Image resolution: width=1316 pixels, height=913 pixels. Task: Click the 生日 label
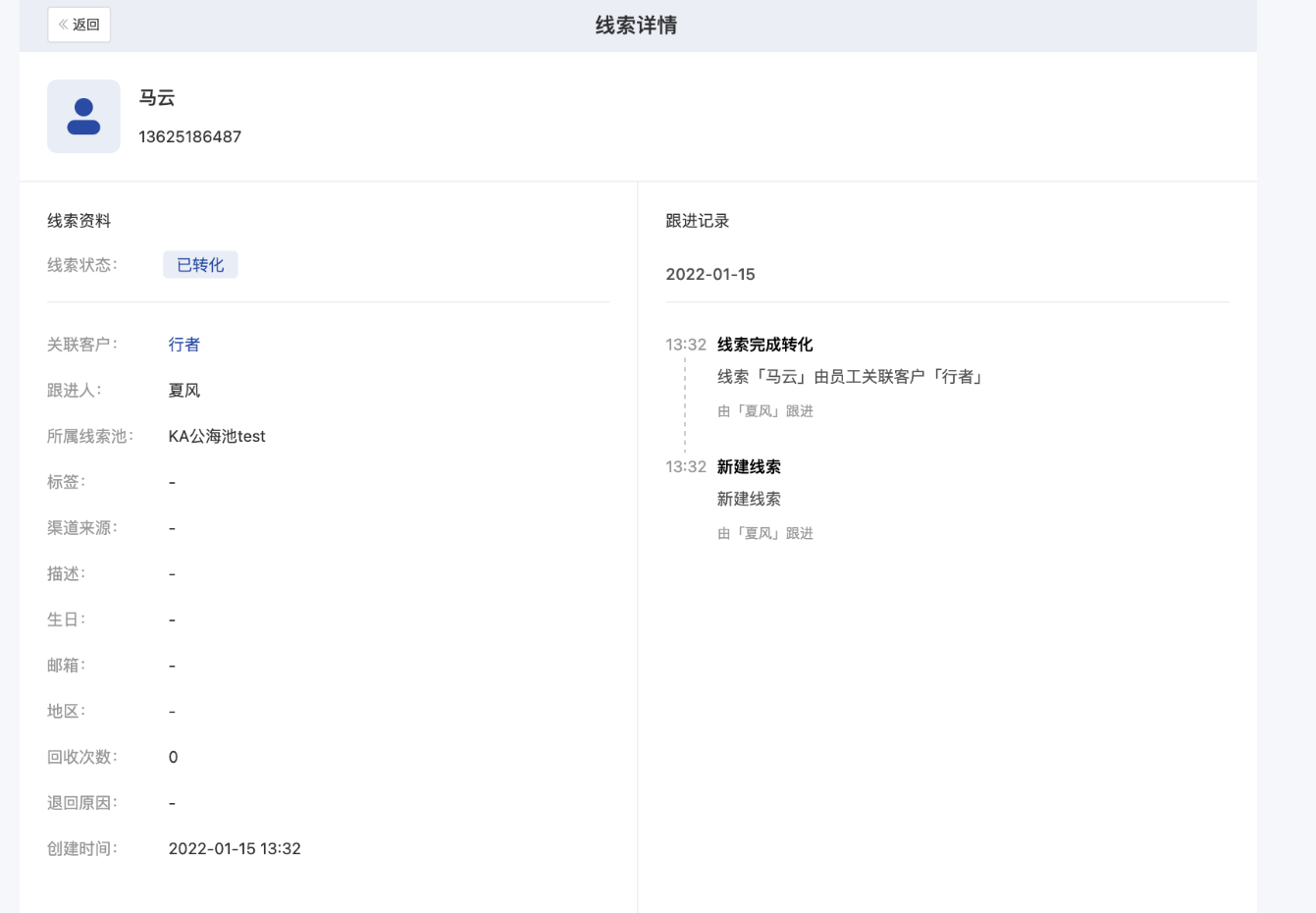[x=67, y=619]
